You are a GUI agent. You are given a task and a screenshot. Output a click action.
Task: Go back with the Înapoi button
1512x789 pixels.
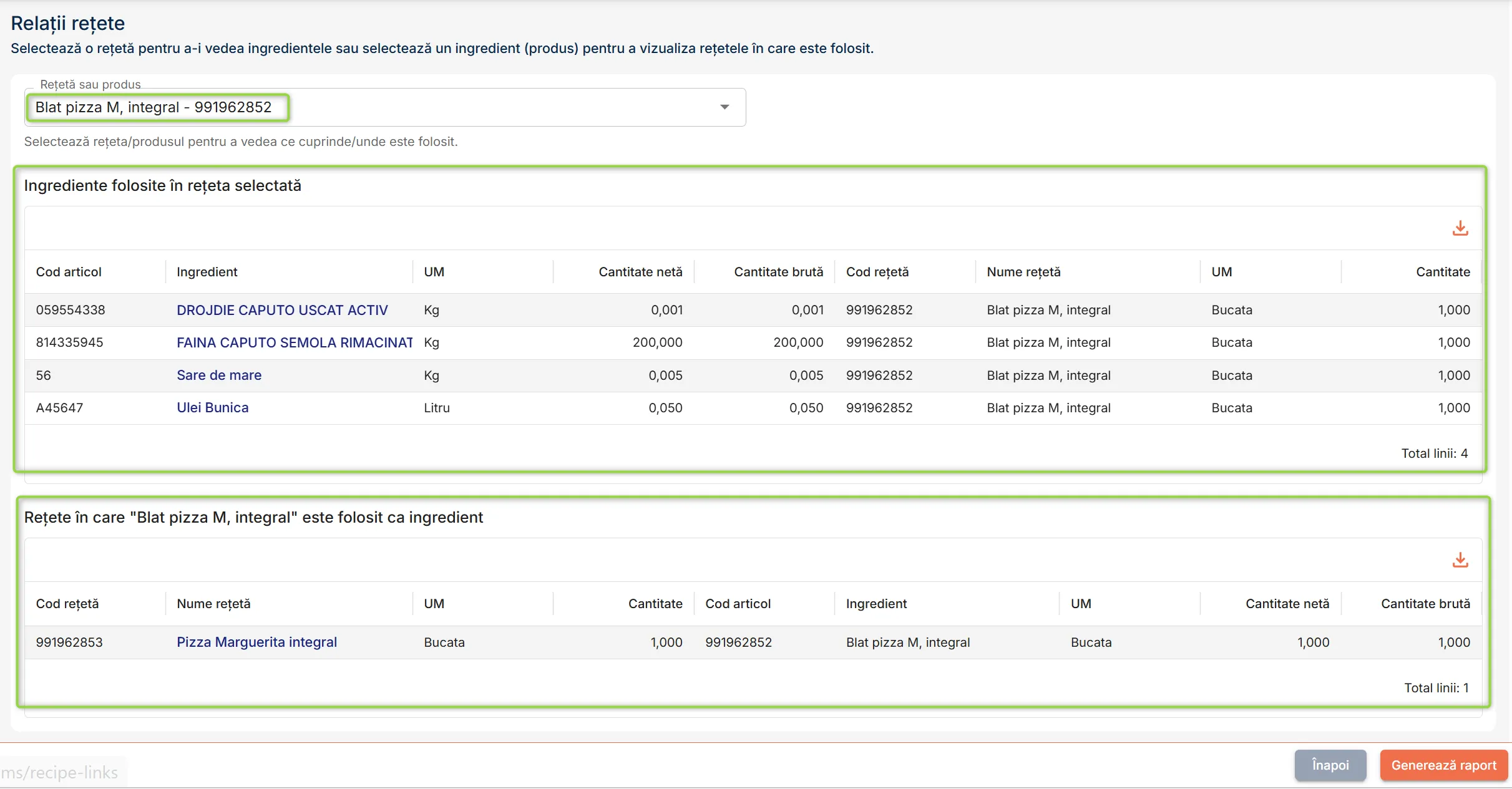tap(1330, 765)
